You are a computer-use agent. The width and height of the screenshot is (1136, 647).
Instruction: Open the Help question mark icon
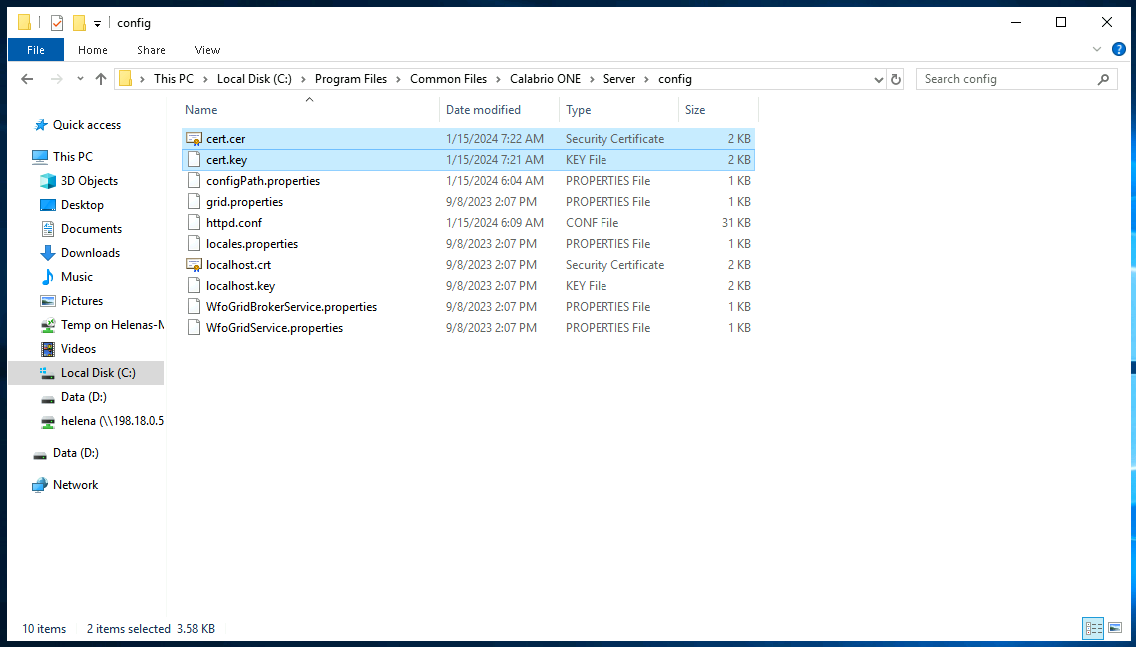(x=1119, y=49)
